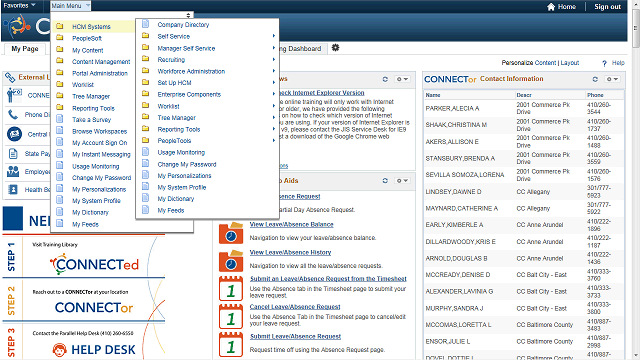Viewport: 640px width, 360px height.
Task: Click the State Pay document icon
Action: [13, 154]
